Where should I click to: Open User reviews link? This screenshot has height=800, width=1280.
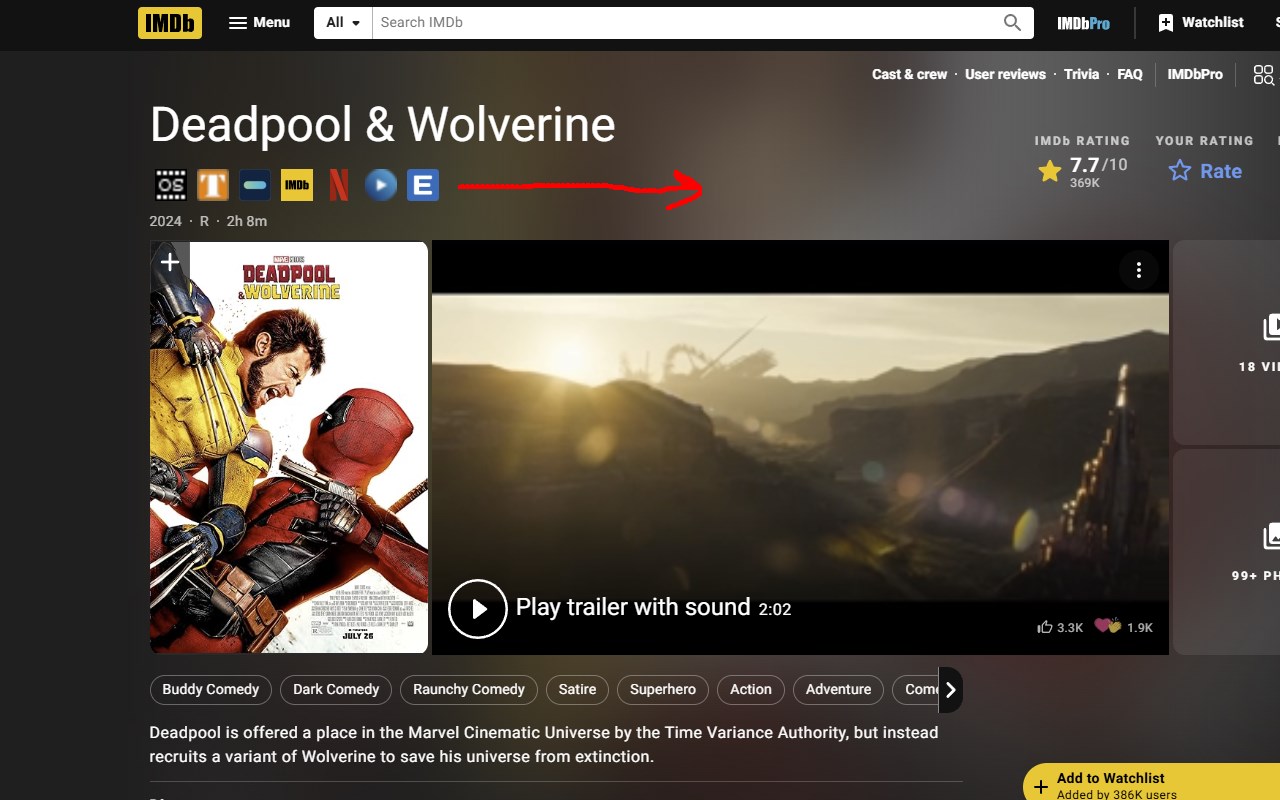[x=1005, y=74]
